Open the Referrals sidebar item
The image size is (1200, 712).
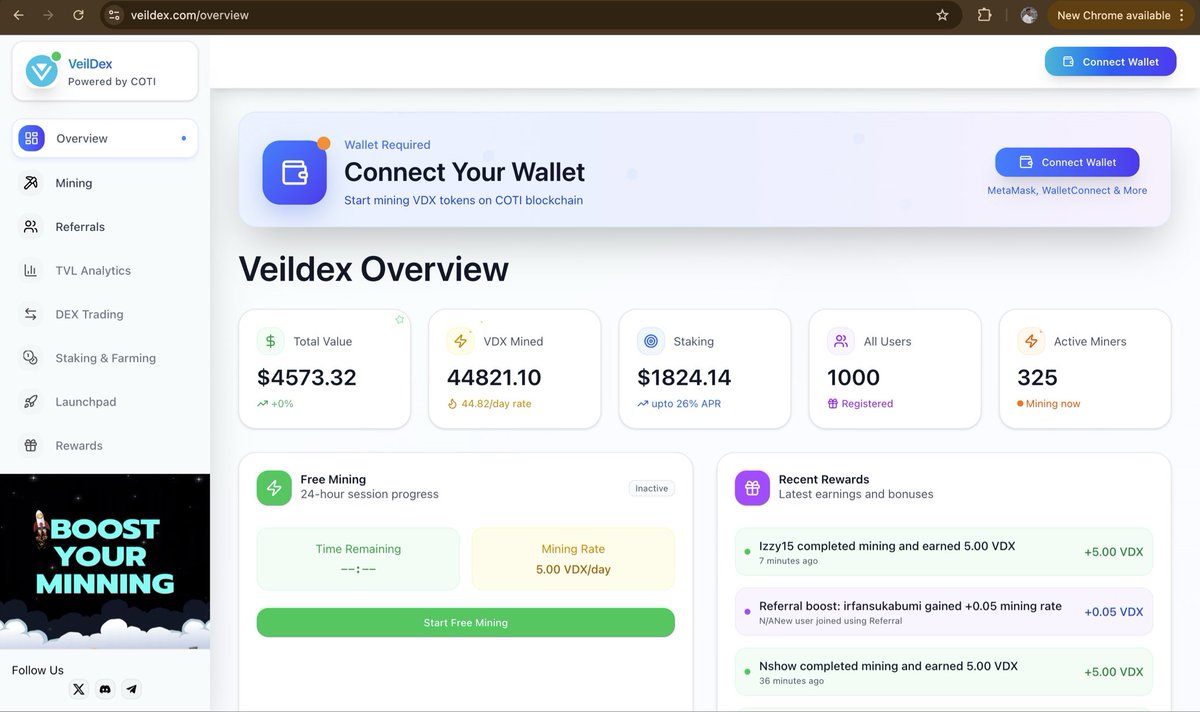[x=105, y=227]
